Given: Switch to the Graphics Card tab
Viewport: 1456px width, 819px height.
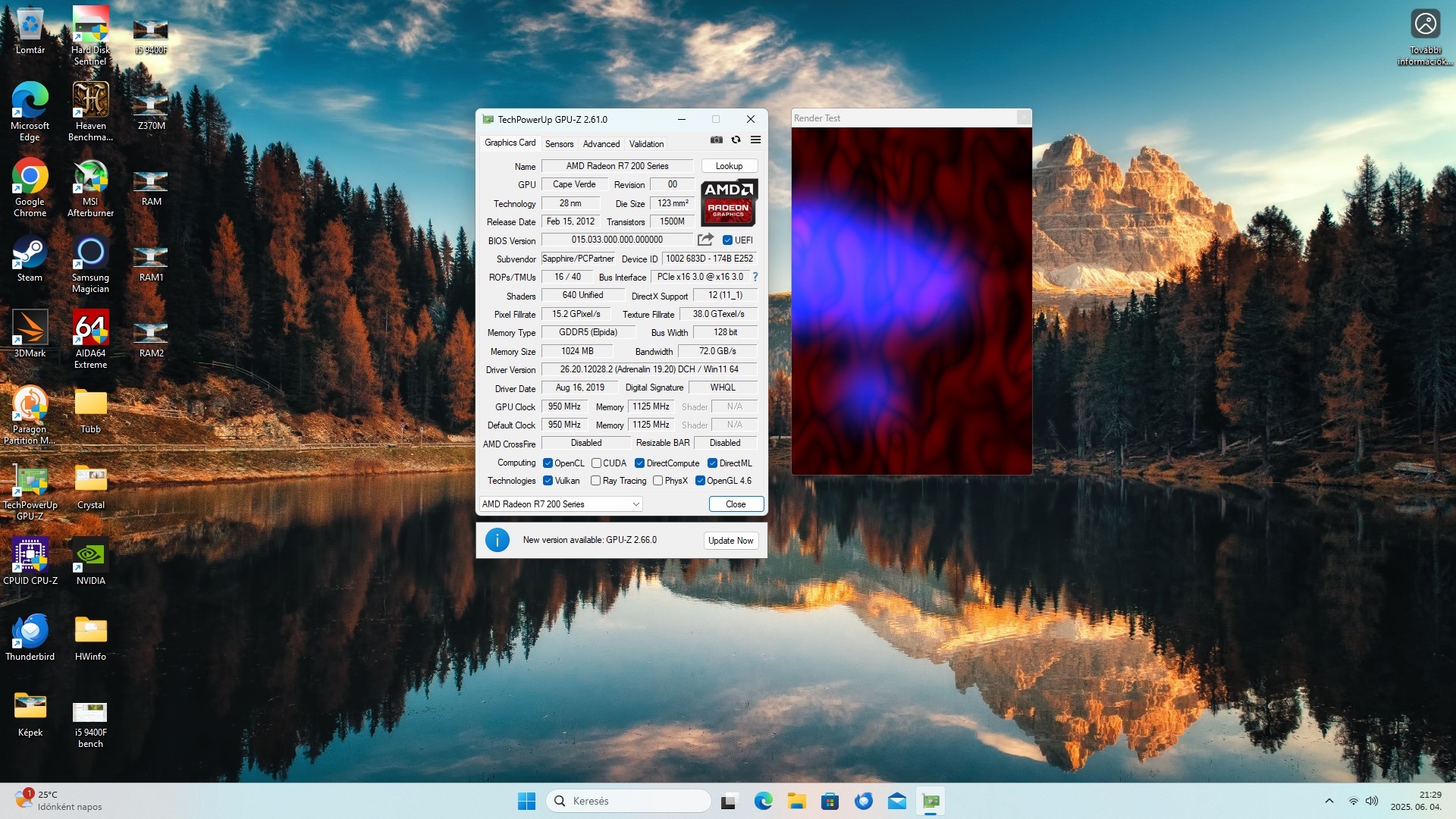Looking at the screenshot, I should pyautogui.click(x=510, y=143).
